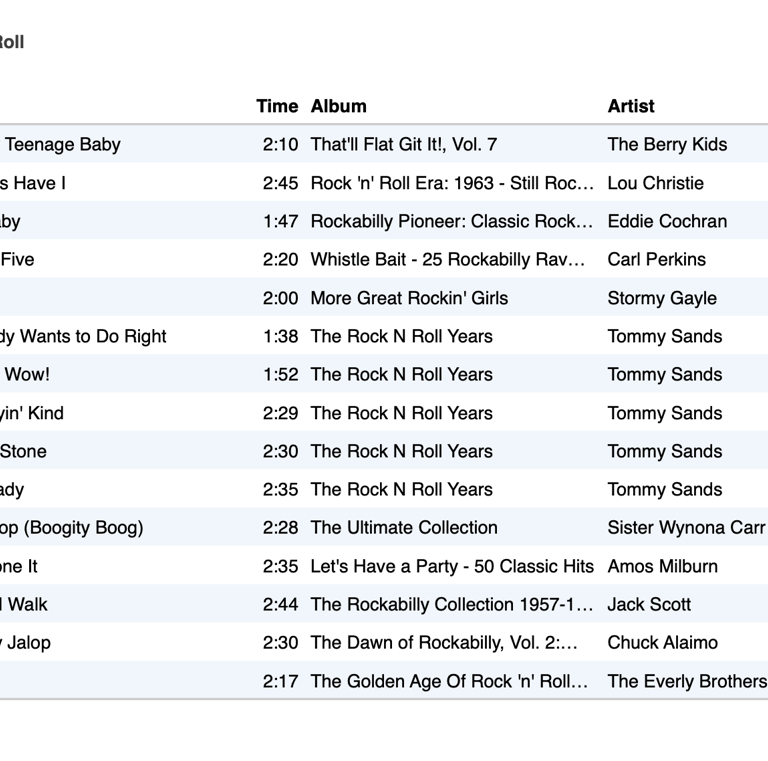Click the 2:10 time value
768x761 pixels.
280,144
